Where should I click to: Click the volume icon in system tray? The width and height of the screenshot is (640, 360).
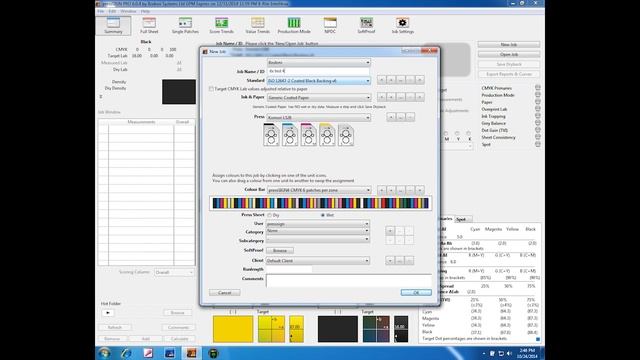tap(509, 353)
